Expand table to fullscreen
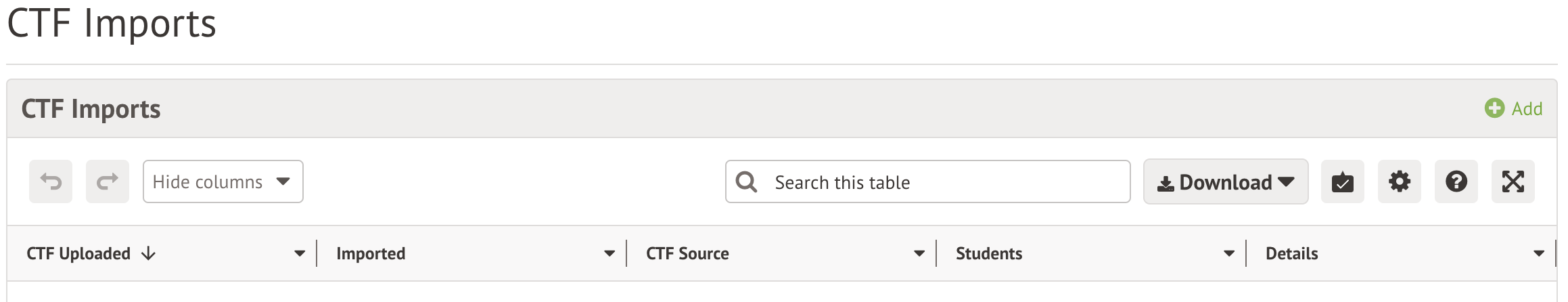Viewport: 1568px width, 302px height. coord(1513,181)
